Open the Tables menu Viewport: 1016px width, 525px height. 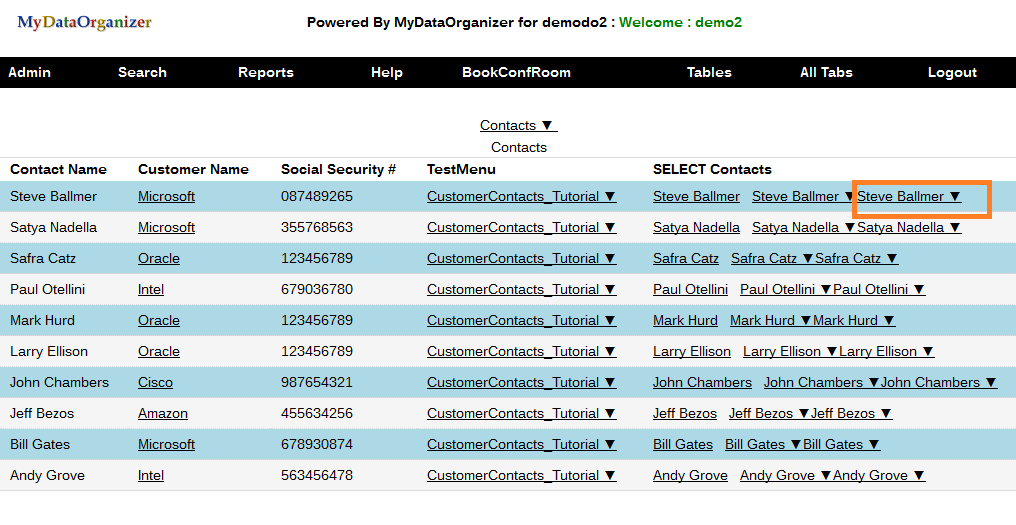(x=709, y=72)
